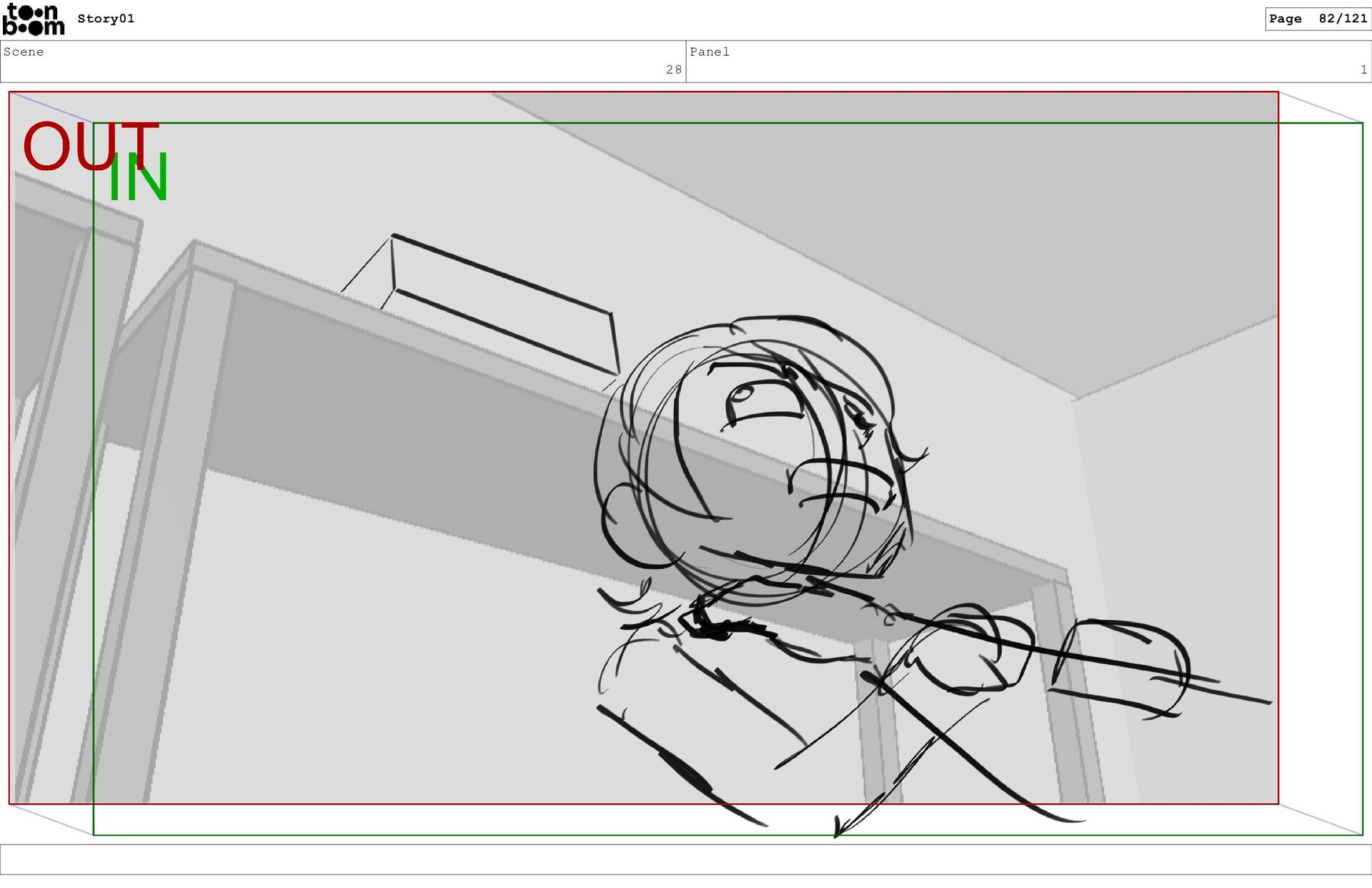Click the downward arrow head near bottom frame
This screenshot has width=1372, height=888.
point(840,829)
